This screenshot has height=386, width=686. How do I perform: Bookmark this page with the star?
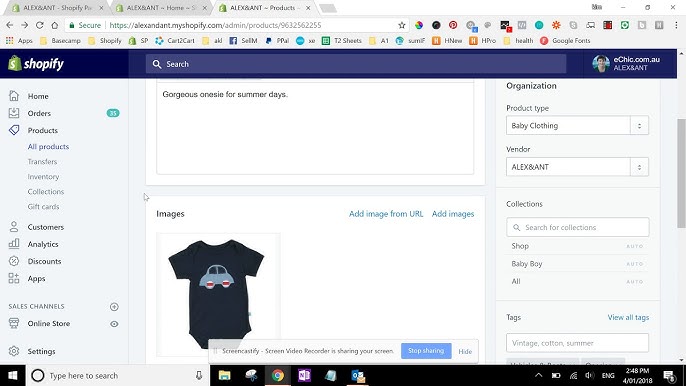click(402, 25)
